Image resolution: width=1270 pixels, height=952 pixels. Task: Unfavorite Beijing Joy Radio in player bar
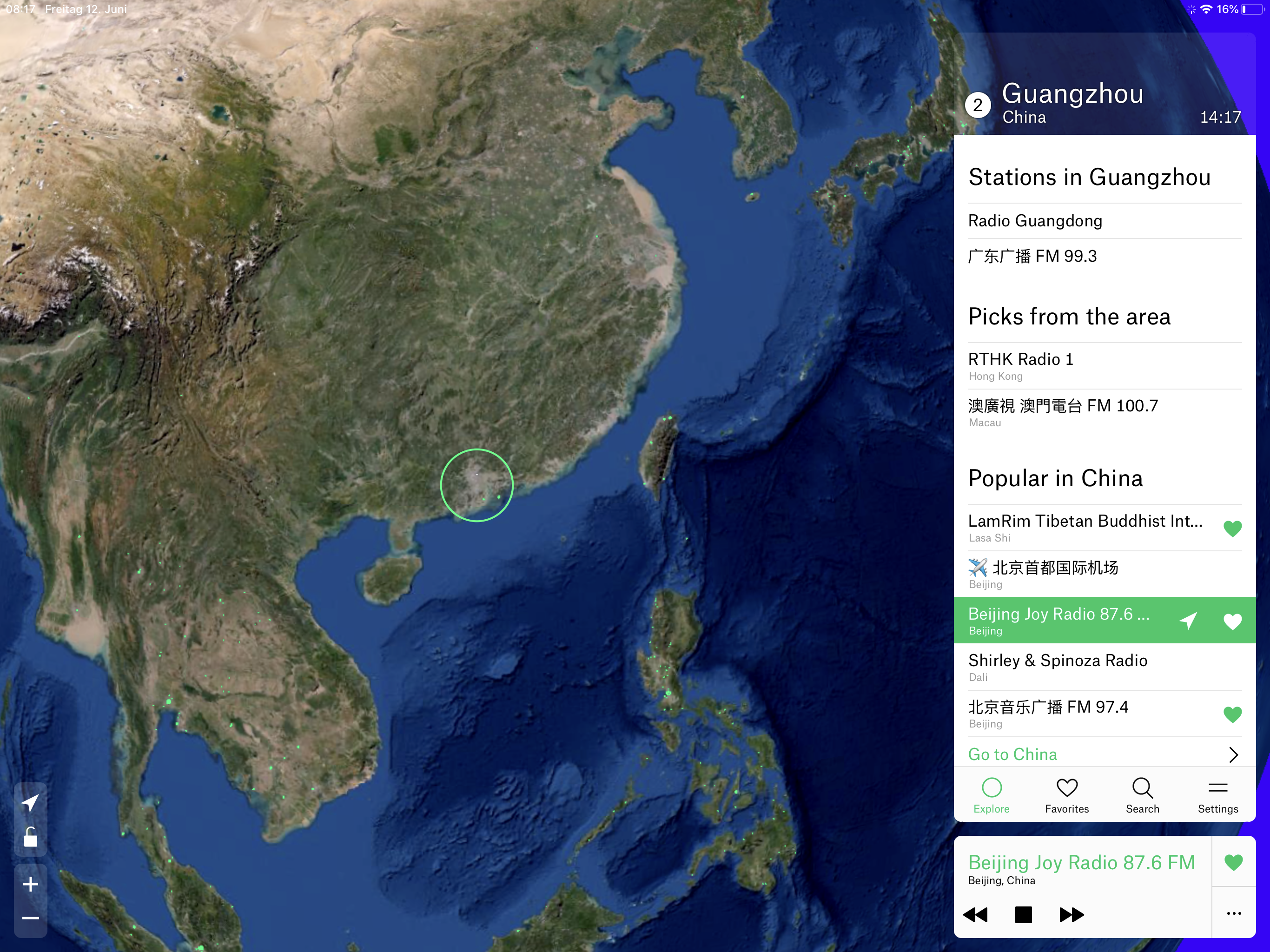[x=1233, y=862]
